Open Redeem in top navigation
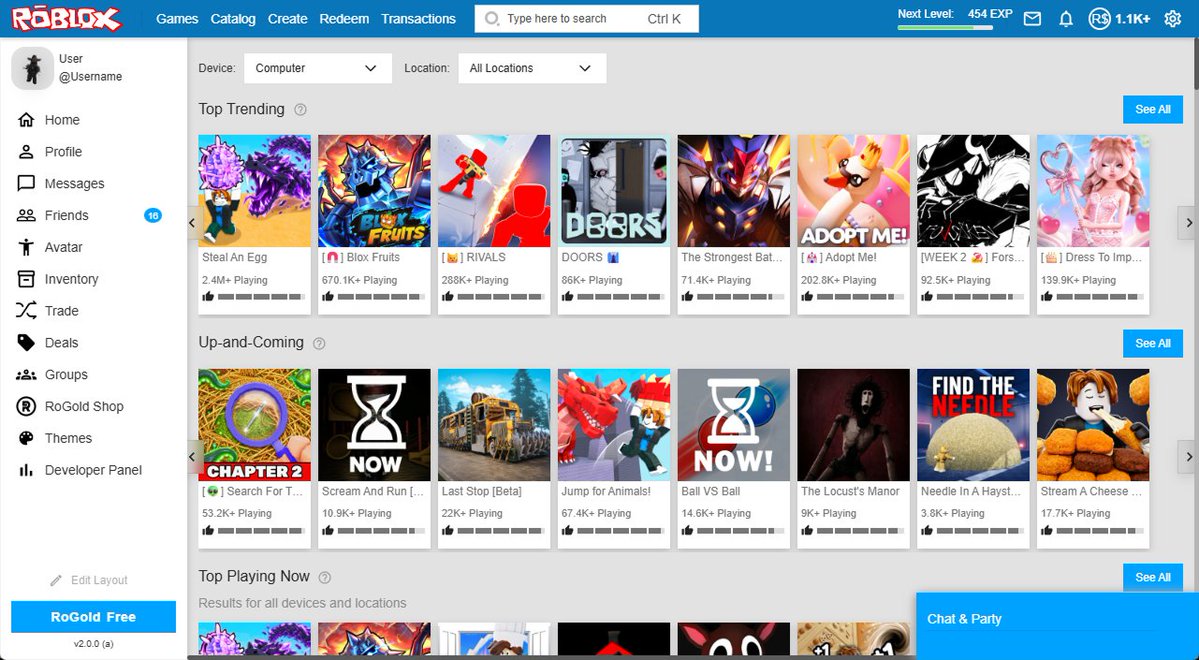The width and height of the screenshot is (1199, 660). click(344, 19)
